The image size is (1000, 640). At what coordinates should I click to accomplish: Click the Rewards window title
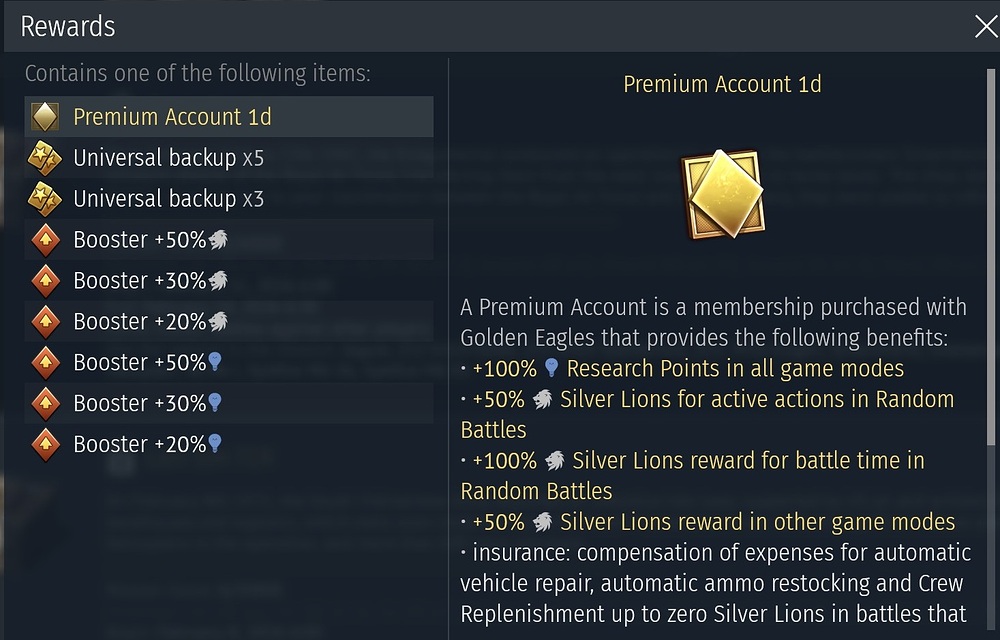pos(67,26)
